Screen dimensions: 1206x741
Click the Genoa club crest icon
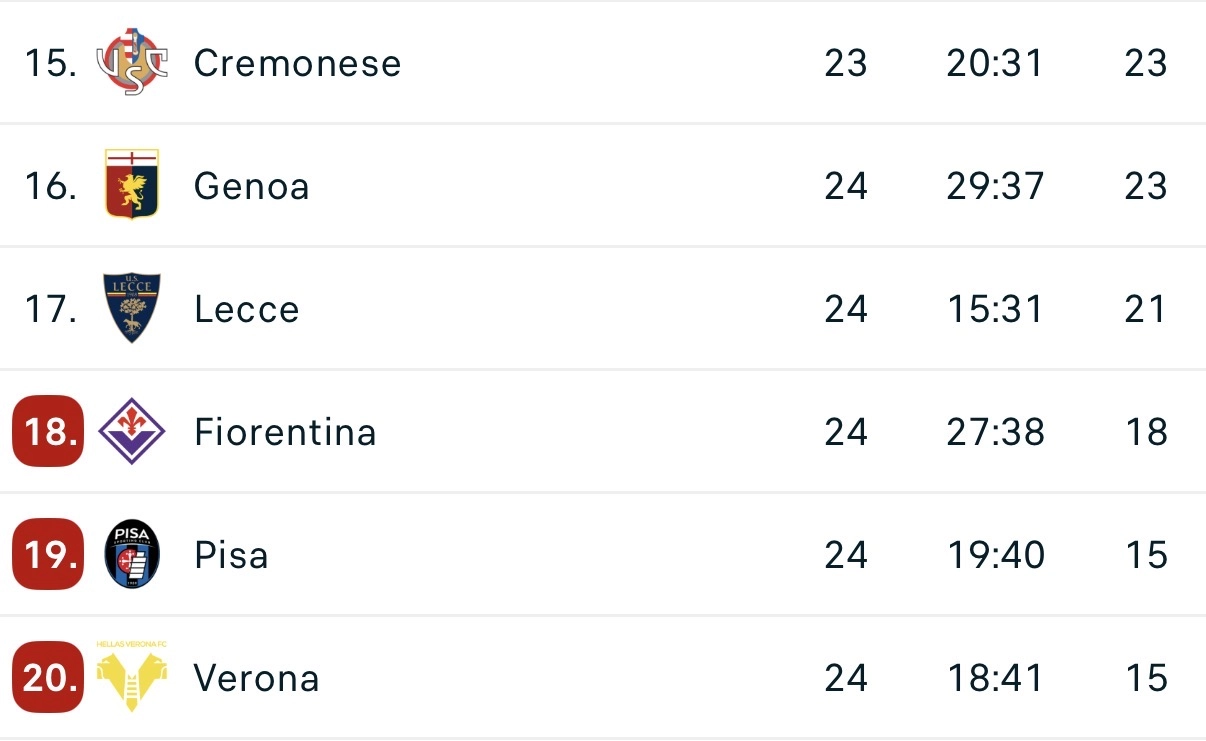[x=132, y=185]
